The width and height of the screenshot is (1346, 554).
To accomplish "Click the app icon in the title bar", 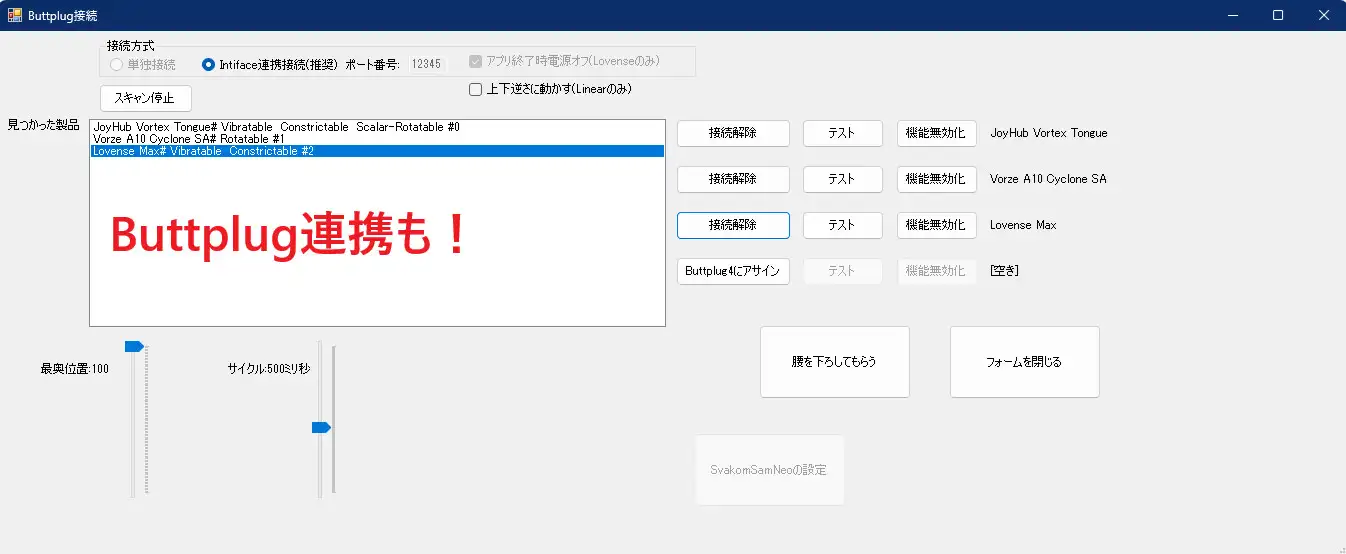I will (x=15, y=15).
